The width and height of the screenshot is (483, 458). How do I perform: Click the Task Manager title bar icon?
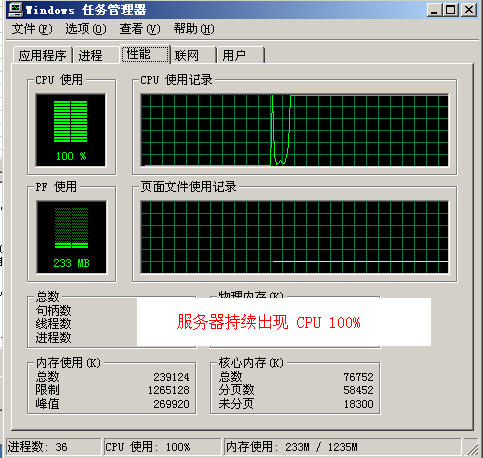pyautogui.click(x=15, y=10)
